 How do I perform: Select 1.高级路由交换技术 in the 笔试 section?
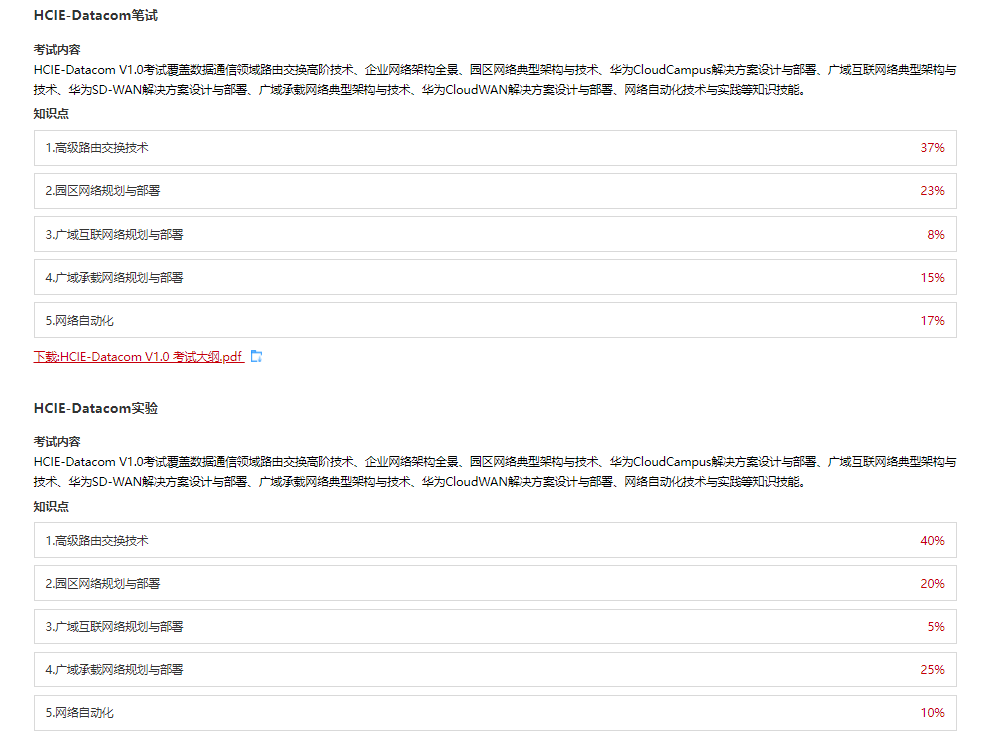(x=495, y=148)
